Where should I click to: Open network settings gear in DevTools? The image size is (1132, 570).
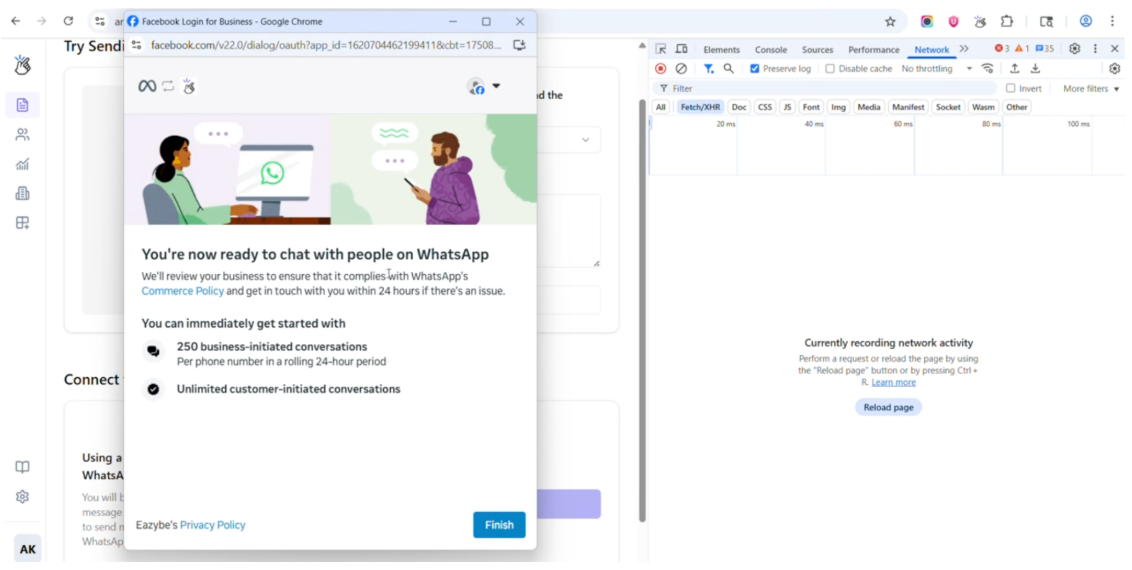point(1115,69)
